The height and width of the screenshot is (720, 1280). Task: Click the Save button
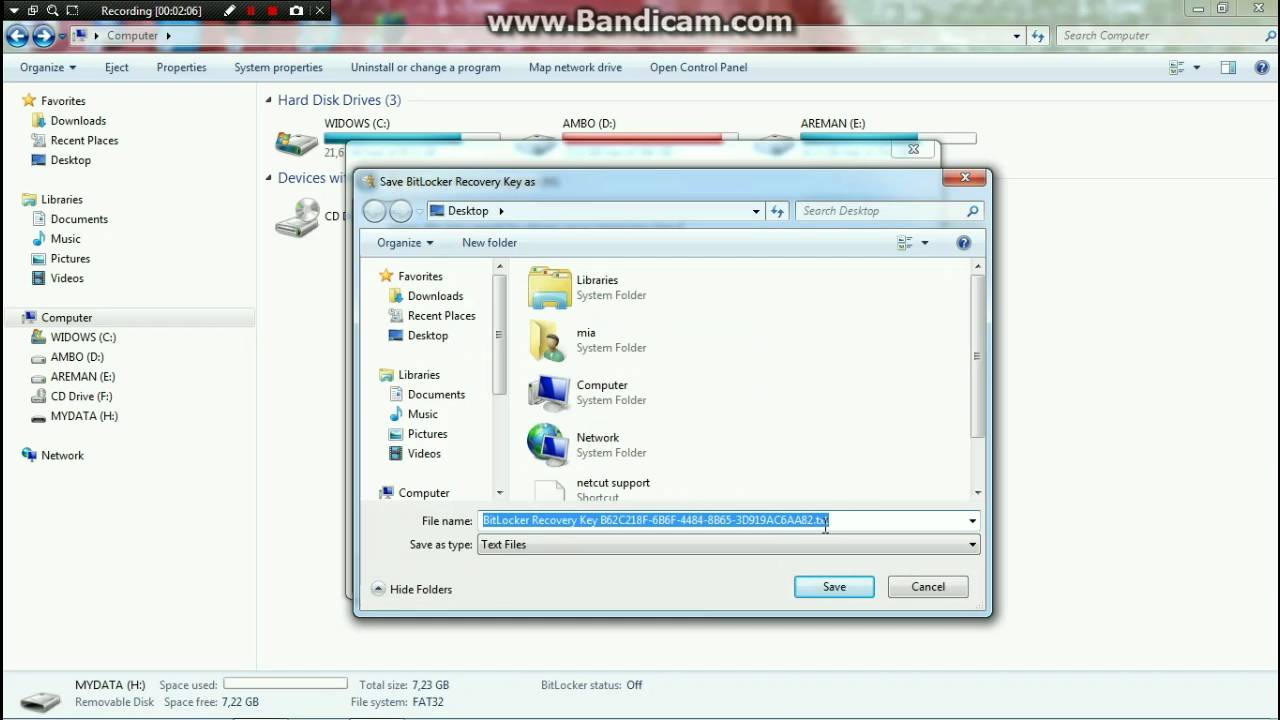coord(834,587)
